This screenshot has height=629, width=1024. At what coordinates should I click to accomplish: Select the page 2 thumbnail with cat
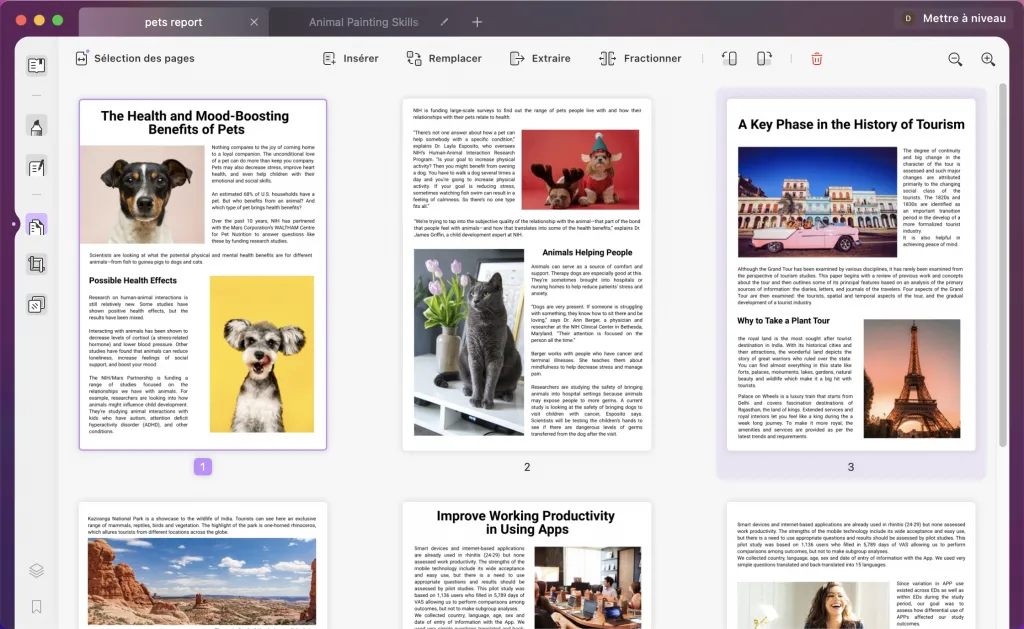(x=527, y=274)
